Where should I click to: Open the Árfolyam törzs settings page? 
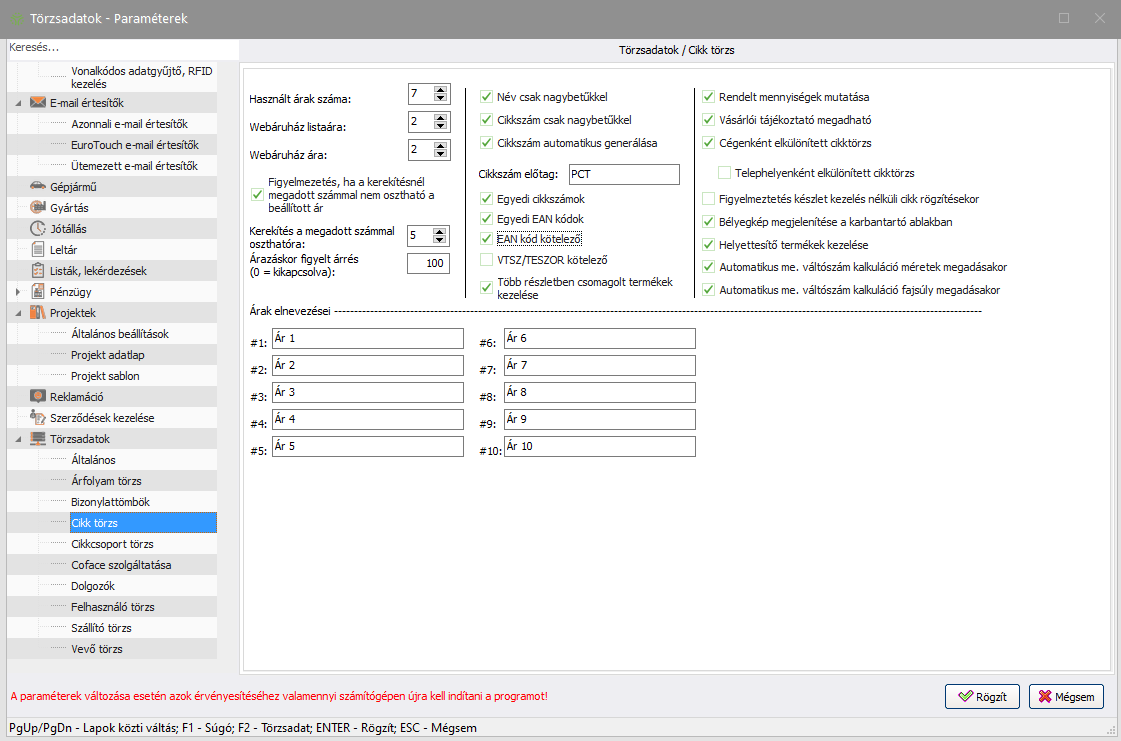tap(106, 481)
